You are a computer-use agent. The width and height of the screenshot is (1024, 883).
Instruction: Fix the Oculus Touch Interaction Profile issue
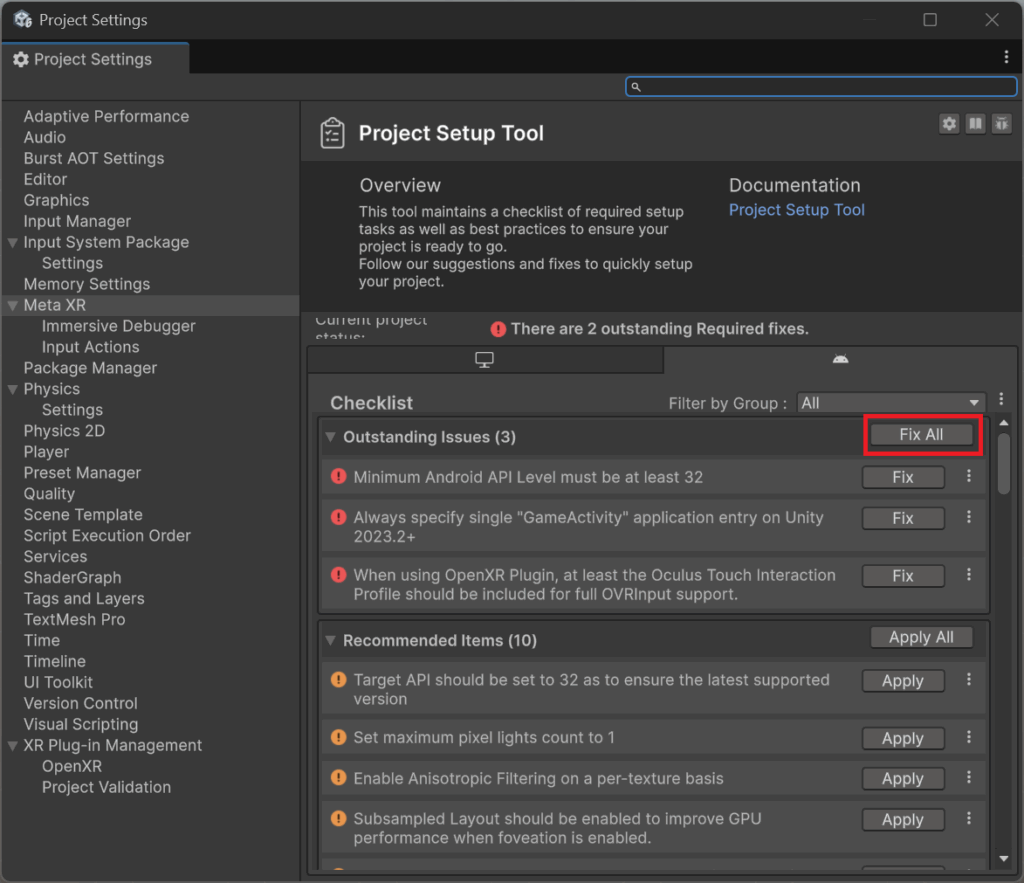pos(903,575)
